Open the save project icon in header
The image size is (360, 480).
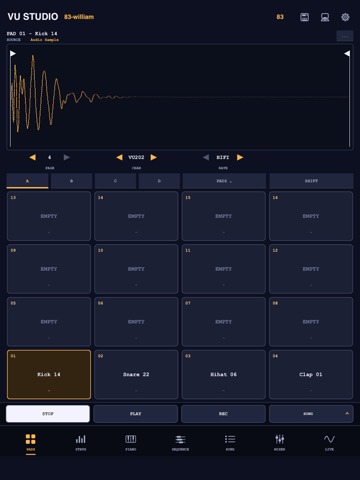(304, 17)
